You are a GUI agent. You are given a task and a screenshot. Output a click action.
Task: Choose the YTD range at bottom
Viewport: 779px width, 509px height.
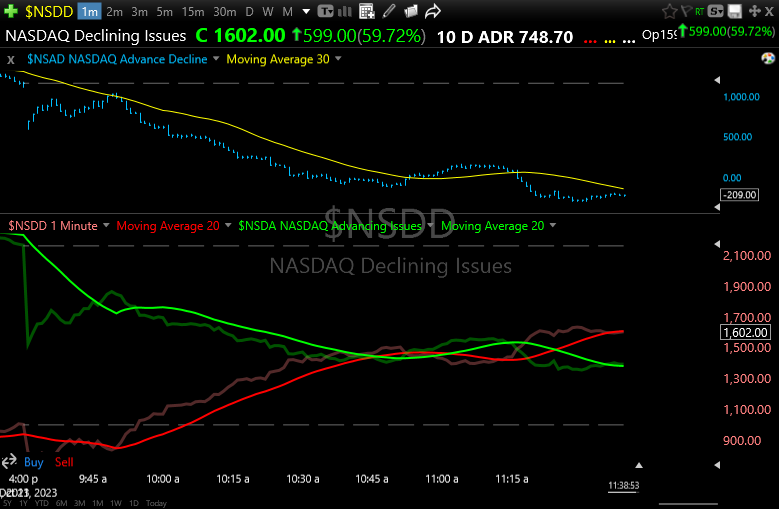point(42,503)
